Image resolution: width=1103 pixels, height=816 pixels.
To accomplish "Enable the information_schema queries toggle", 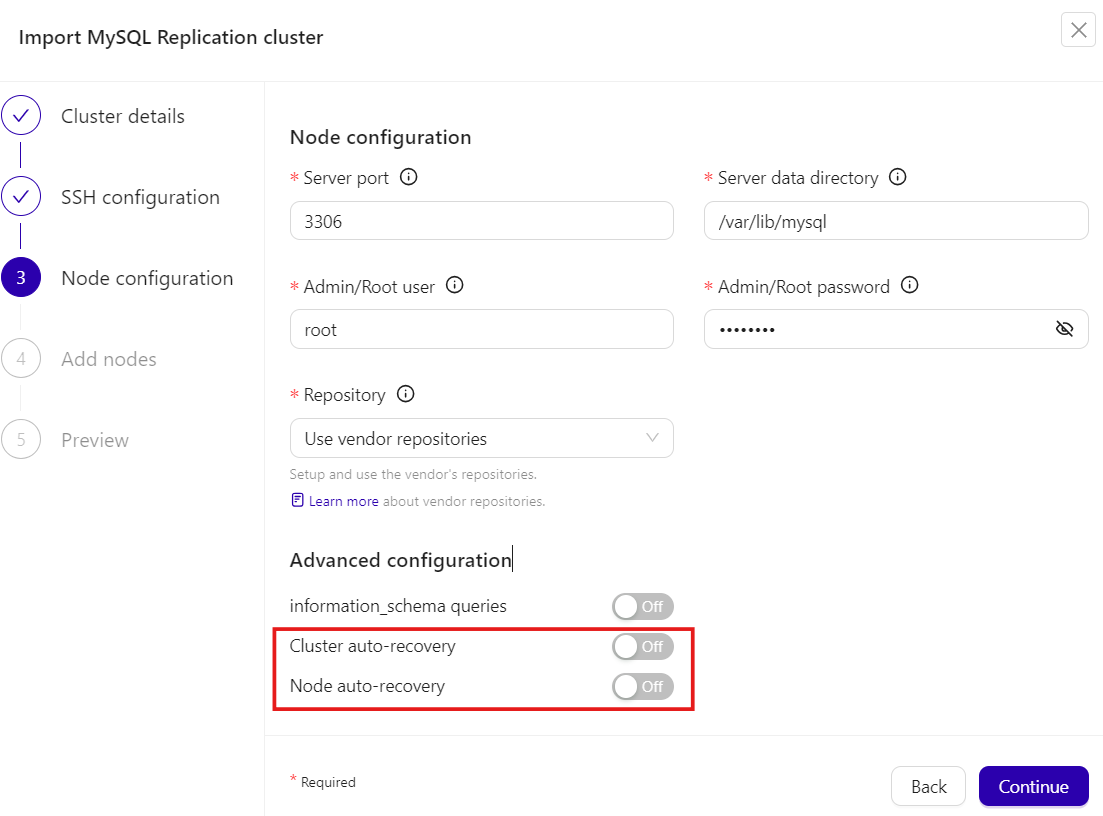I will tap(643, 606).
